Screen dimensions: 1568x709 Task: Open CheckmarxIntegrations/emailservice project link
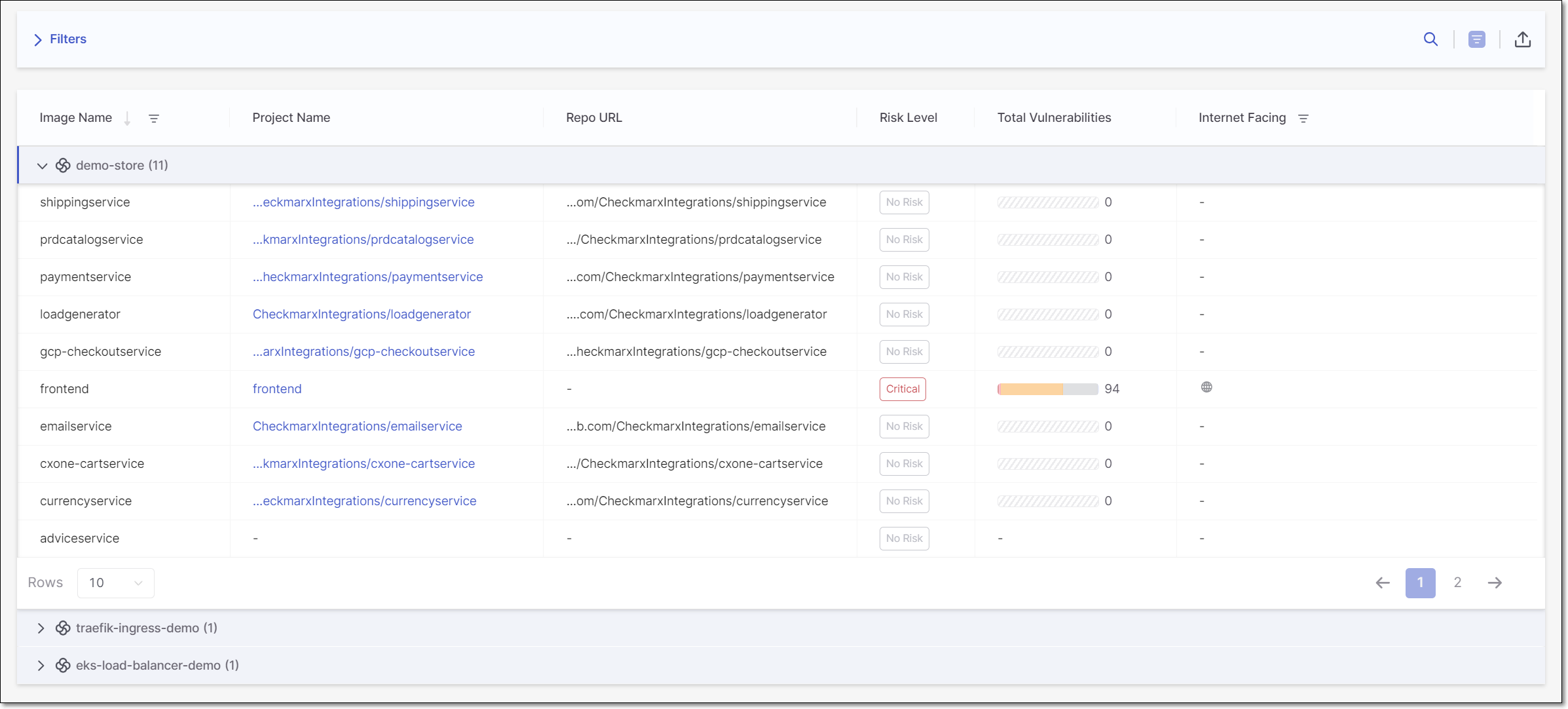[x=358, y=427]
